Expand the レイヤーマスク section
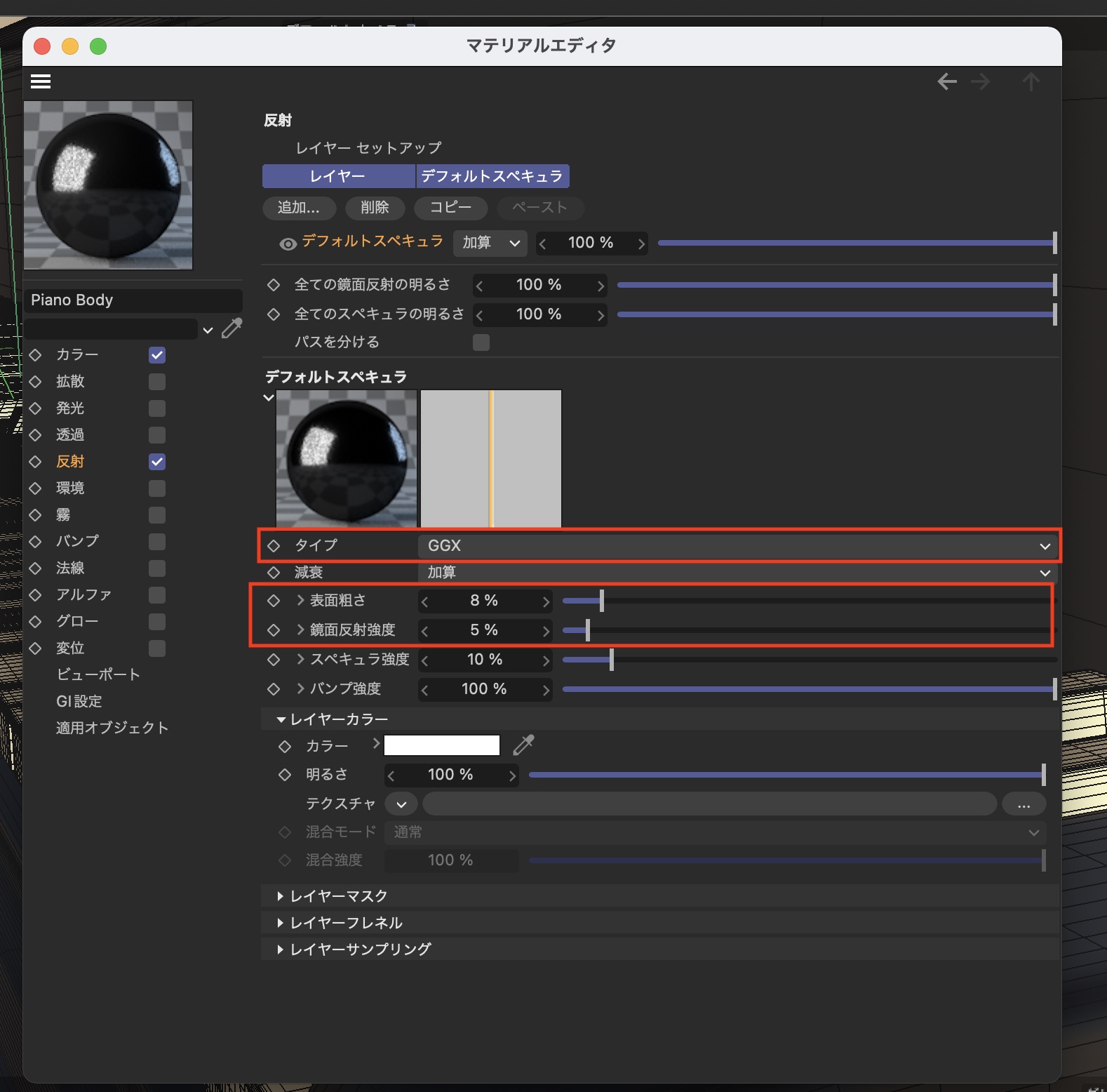 [x=339, y=896]
